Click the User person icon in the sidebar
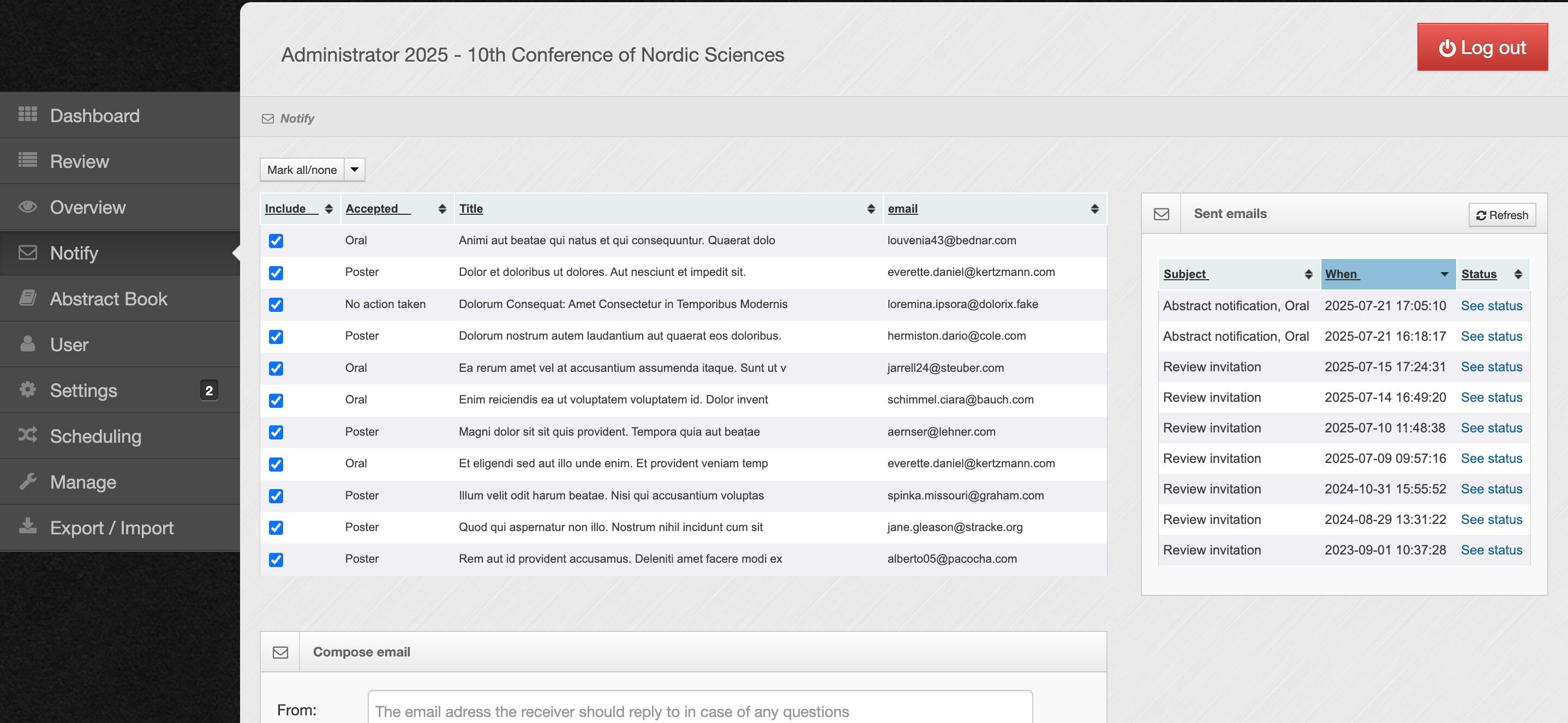Viewport: 1568px width, 723px height. [x=27, y=344]
